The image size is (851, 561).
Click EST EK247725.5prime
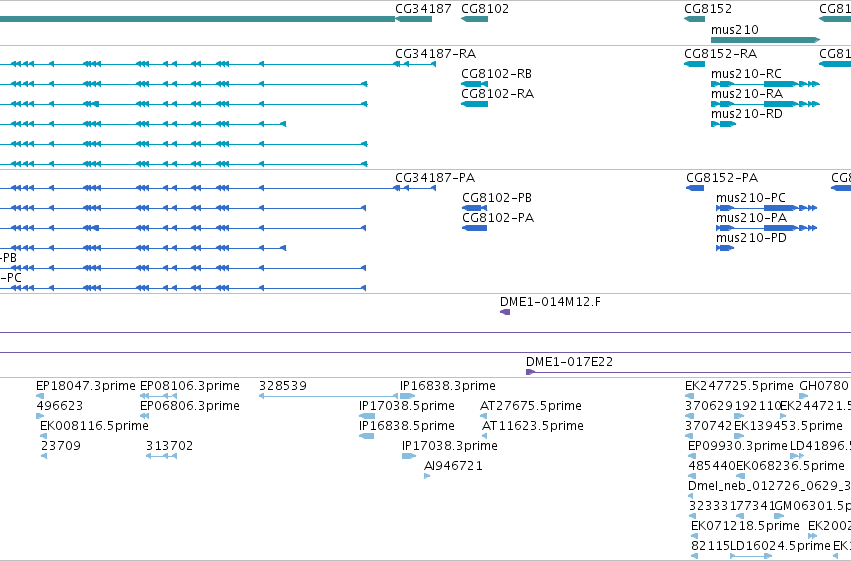coord(689,396)
